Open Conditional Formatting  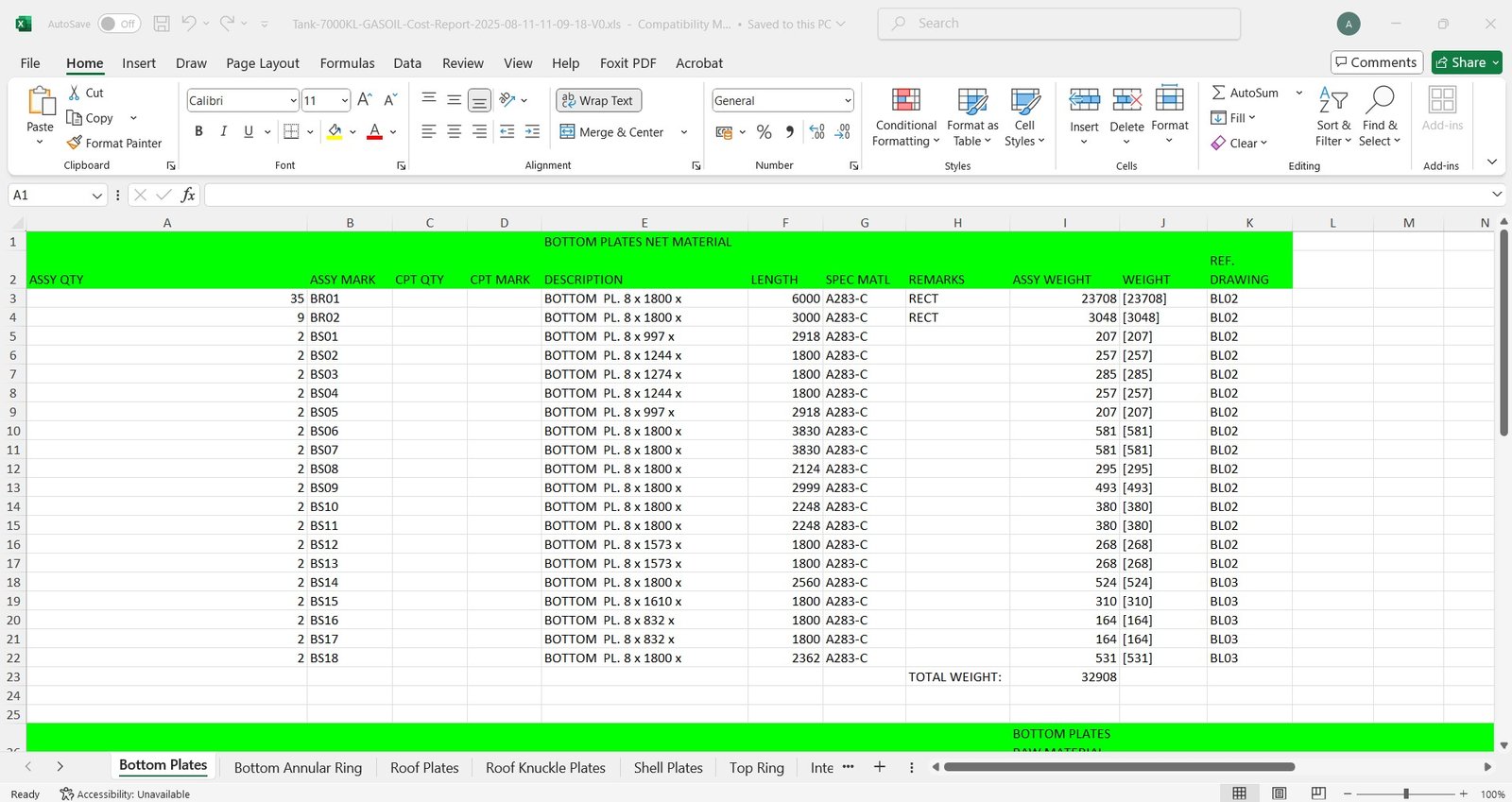click(x=905, y=117)
